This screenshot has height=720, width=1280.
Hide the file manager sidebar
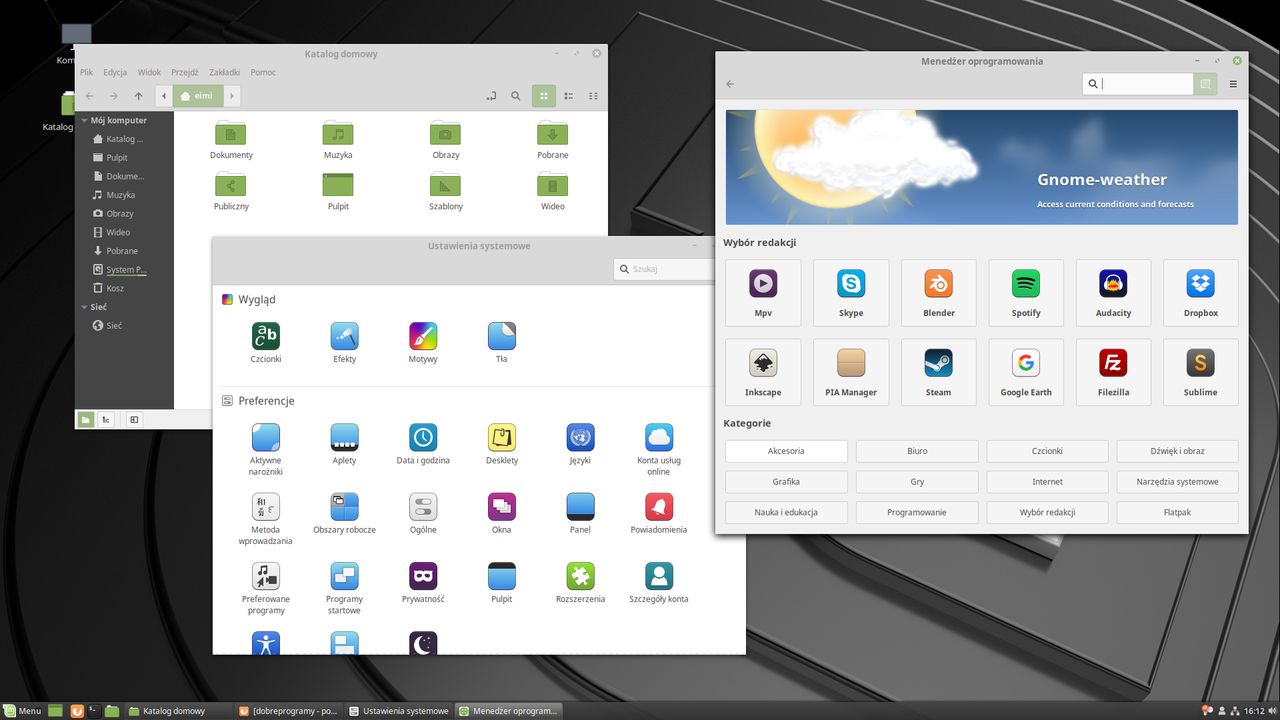click(x=134, y=419)
